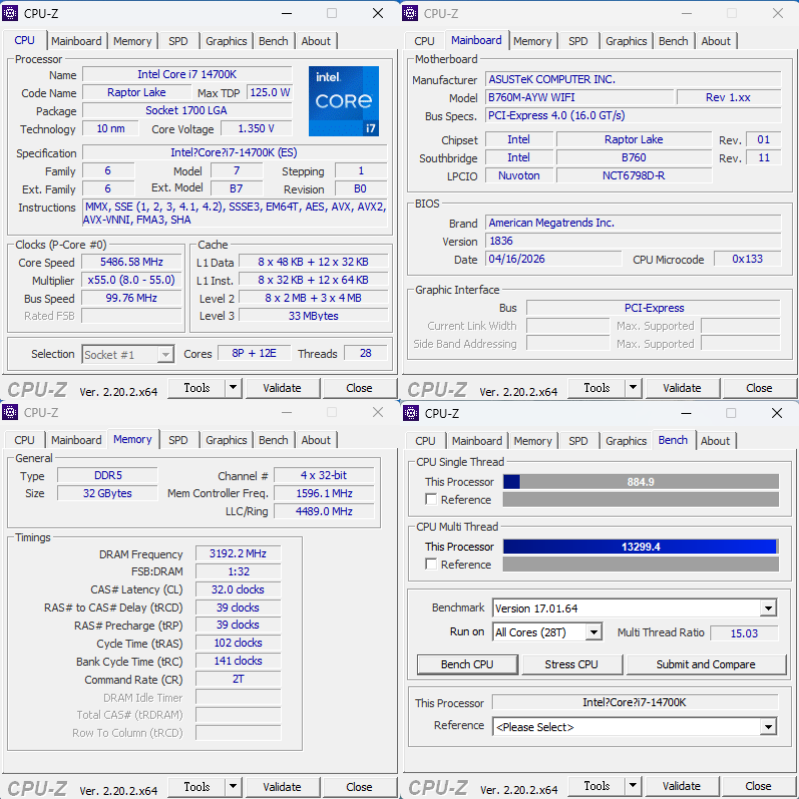Screen dimensions: 799x799
Task: Click CPU-Z app icon in top-left window title bar
Action: coord(10,13)
